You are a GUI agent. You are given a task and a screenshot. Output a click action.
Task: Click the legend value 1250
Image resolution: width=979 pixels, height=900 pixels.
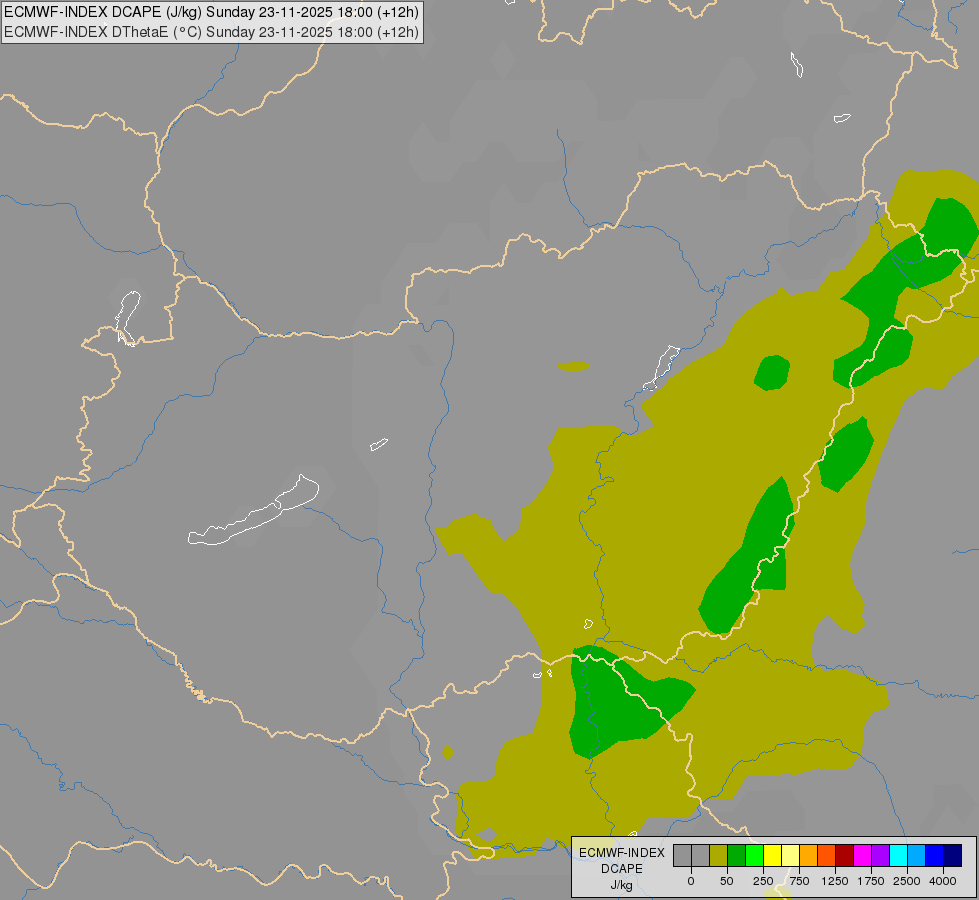pos(835,881)
